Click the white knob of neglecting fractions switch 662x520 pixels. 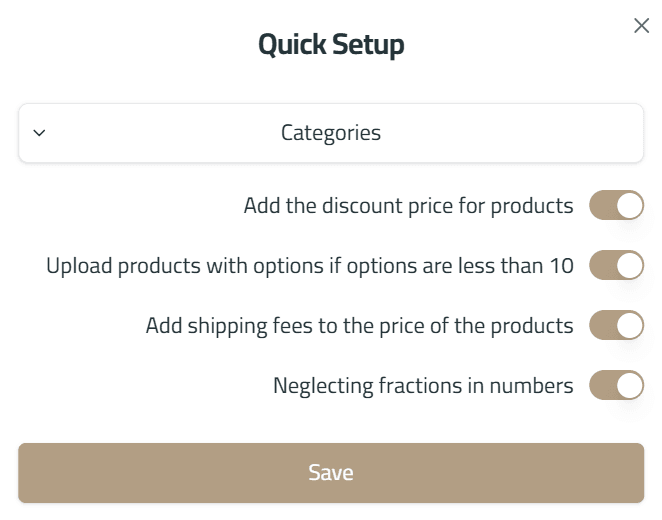[x=629, y=385]
